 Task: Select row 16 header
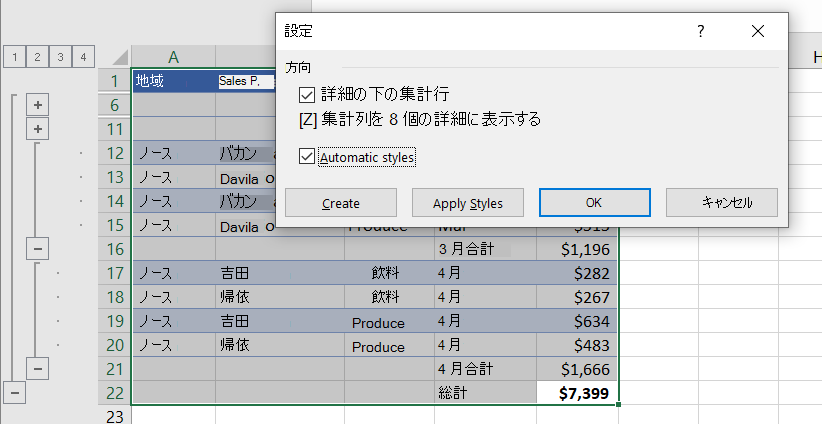click(115, 249)
